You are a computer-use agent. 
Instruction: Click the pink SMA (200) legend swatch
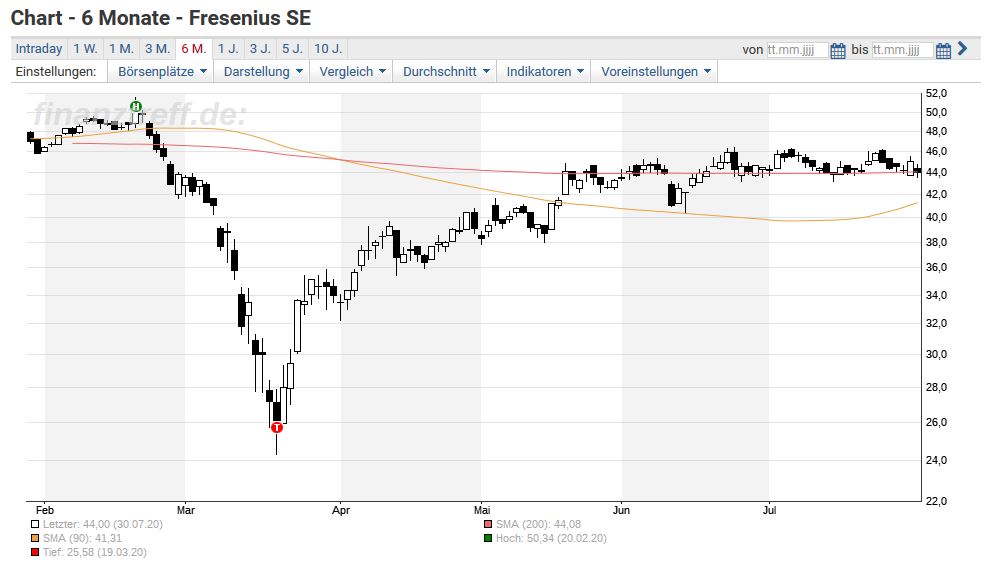pyautogui.click(x=487, y=524)
